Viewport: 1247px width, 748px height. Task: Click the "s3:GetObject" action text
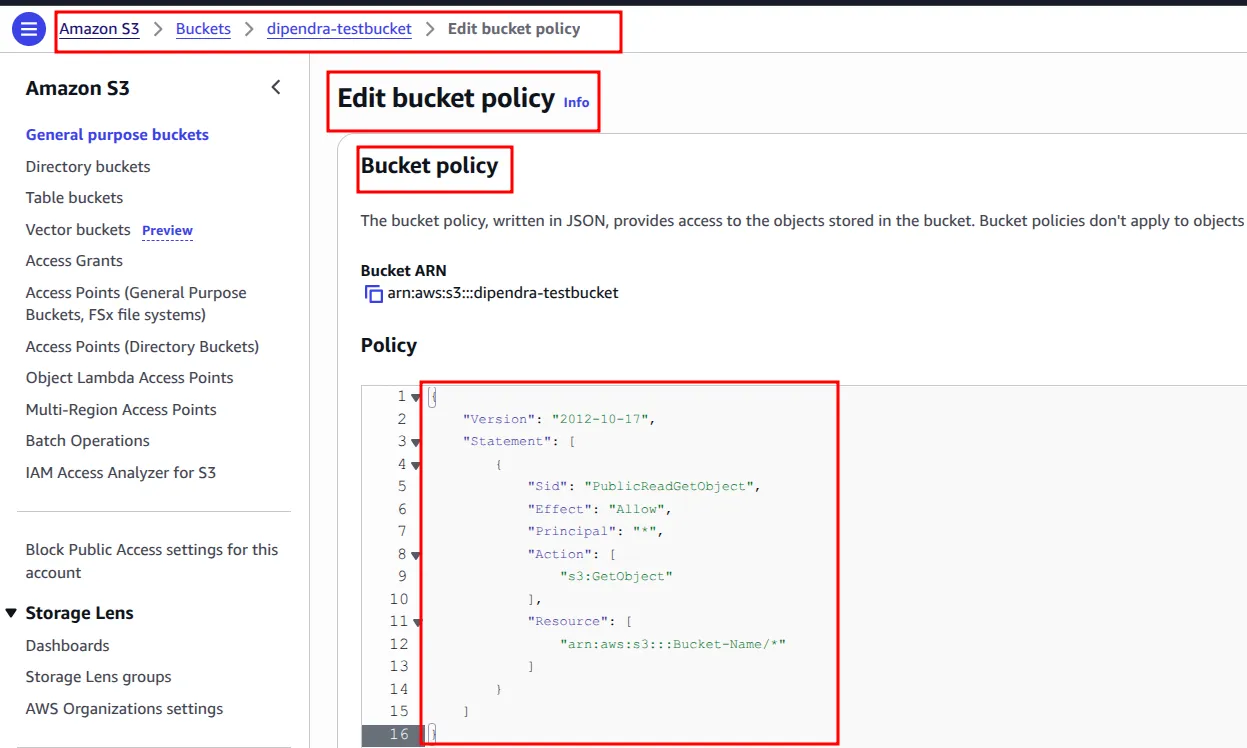(x=616, y=576)
